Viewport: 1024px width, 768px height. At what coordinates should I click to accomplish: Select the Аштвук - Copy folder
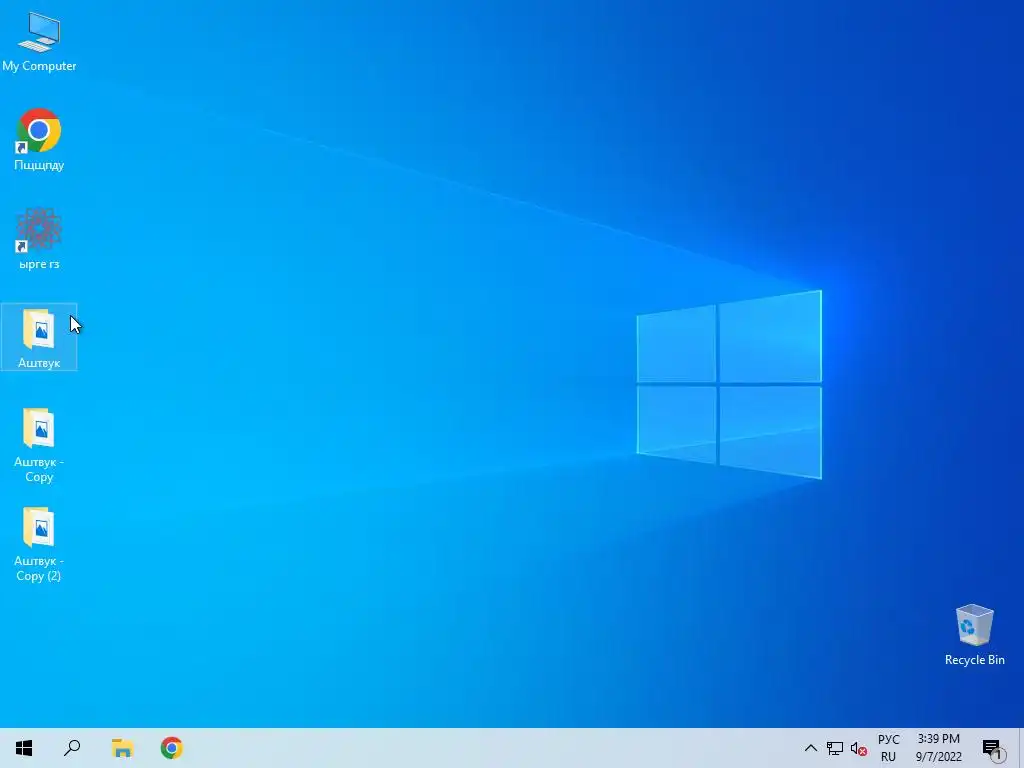pos(39,445)
